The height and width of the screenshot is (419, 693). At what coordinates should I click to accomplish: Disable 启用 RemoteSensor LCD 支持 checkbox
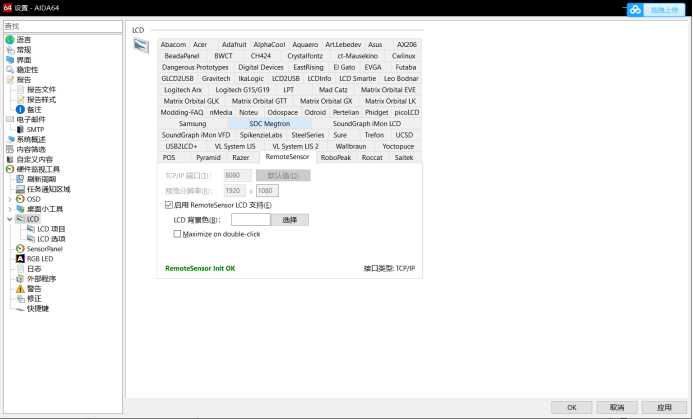click(x=169, y=205)
